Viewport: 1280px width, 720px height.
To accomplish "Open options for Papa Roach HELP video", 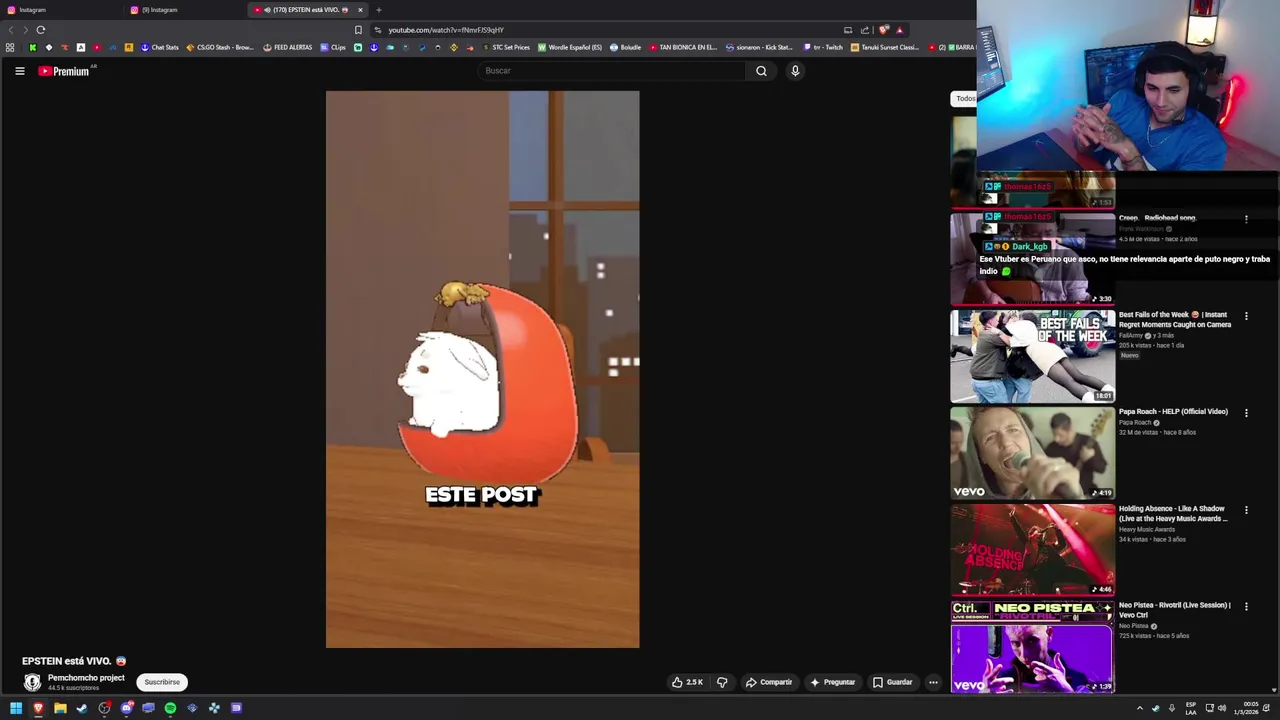I will (x=1246, y=413).
